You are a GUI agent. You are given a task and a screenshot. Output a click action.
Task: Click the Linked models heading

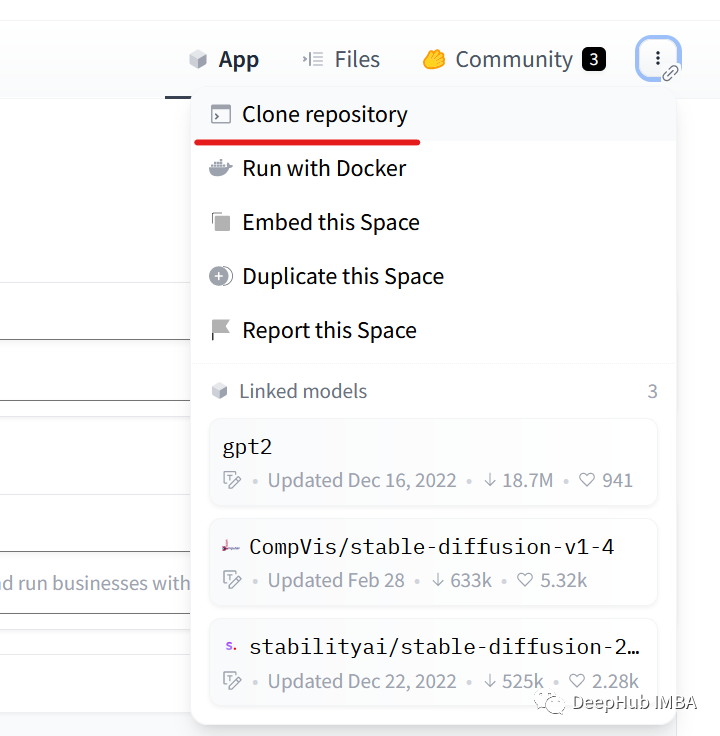pos(303,391)
